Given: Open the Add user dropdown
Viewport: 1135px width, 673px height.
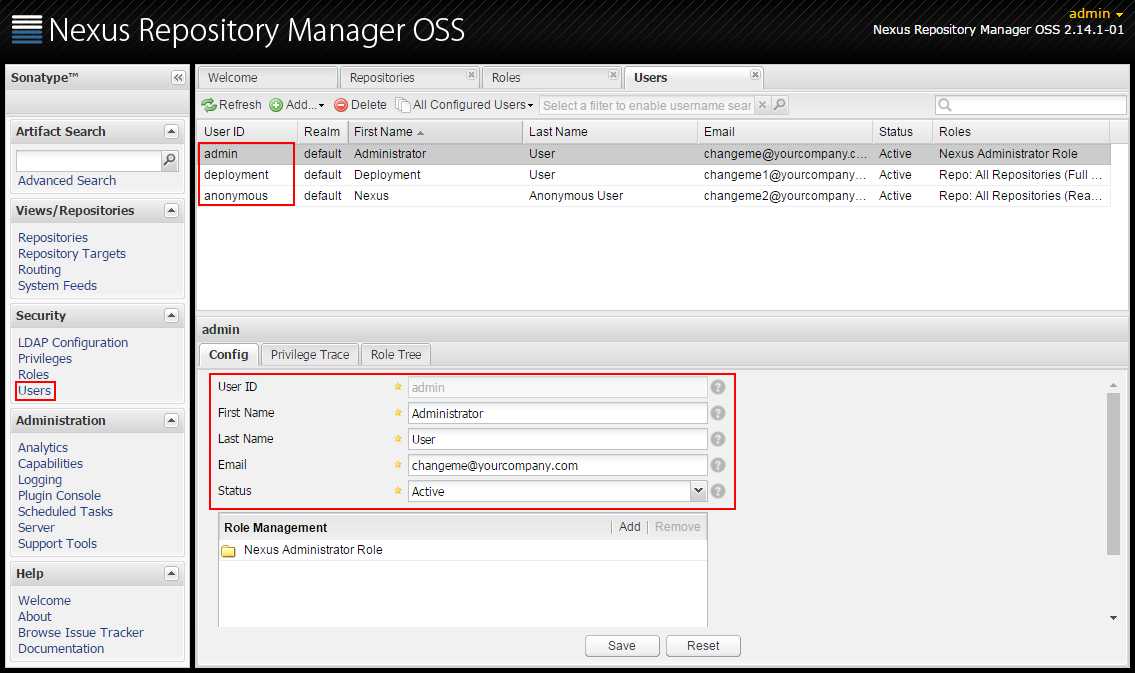Looking at the screenshot, I should [297, 105].
